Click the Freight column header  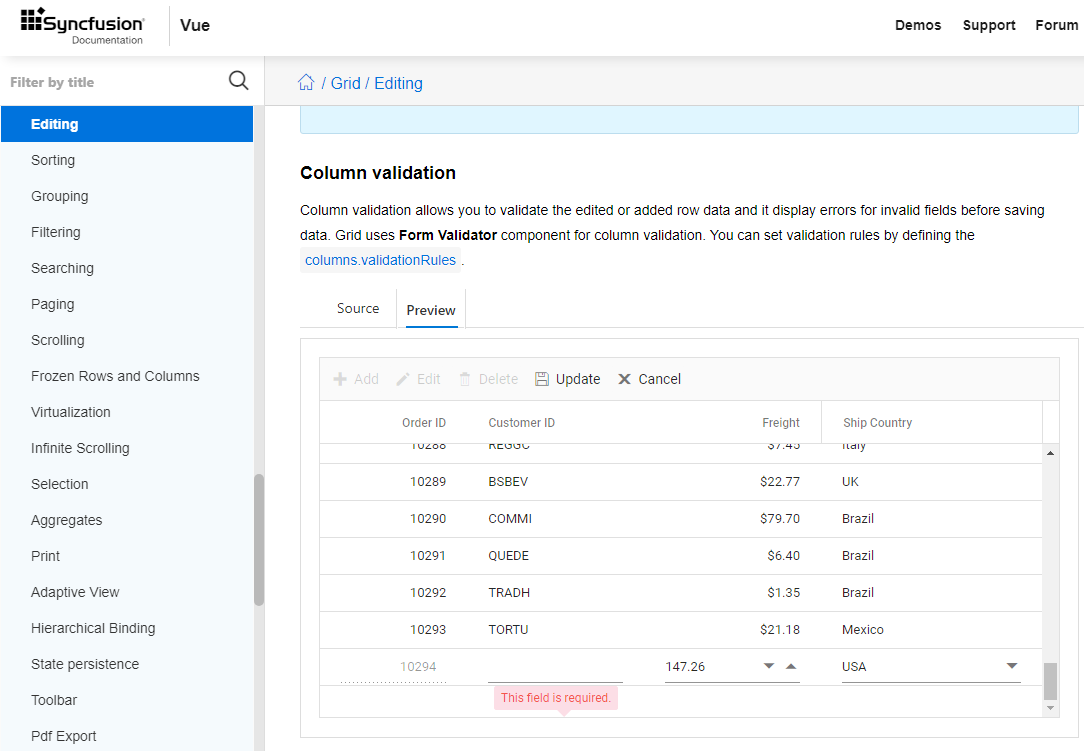click(781, 422)
